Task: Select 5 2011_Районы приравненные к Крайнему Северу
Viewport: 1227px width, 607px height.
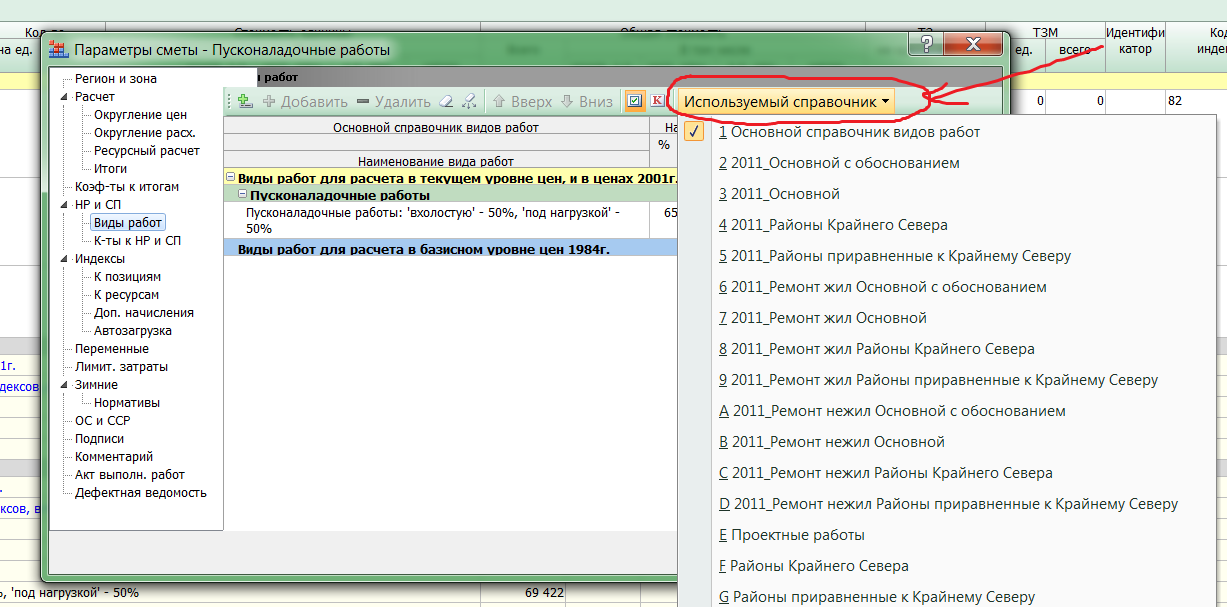Action: coord(895,256)
